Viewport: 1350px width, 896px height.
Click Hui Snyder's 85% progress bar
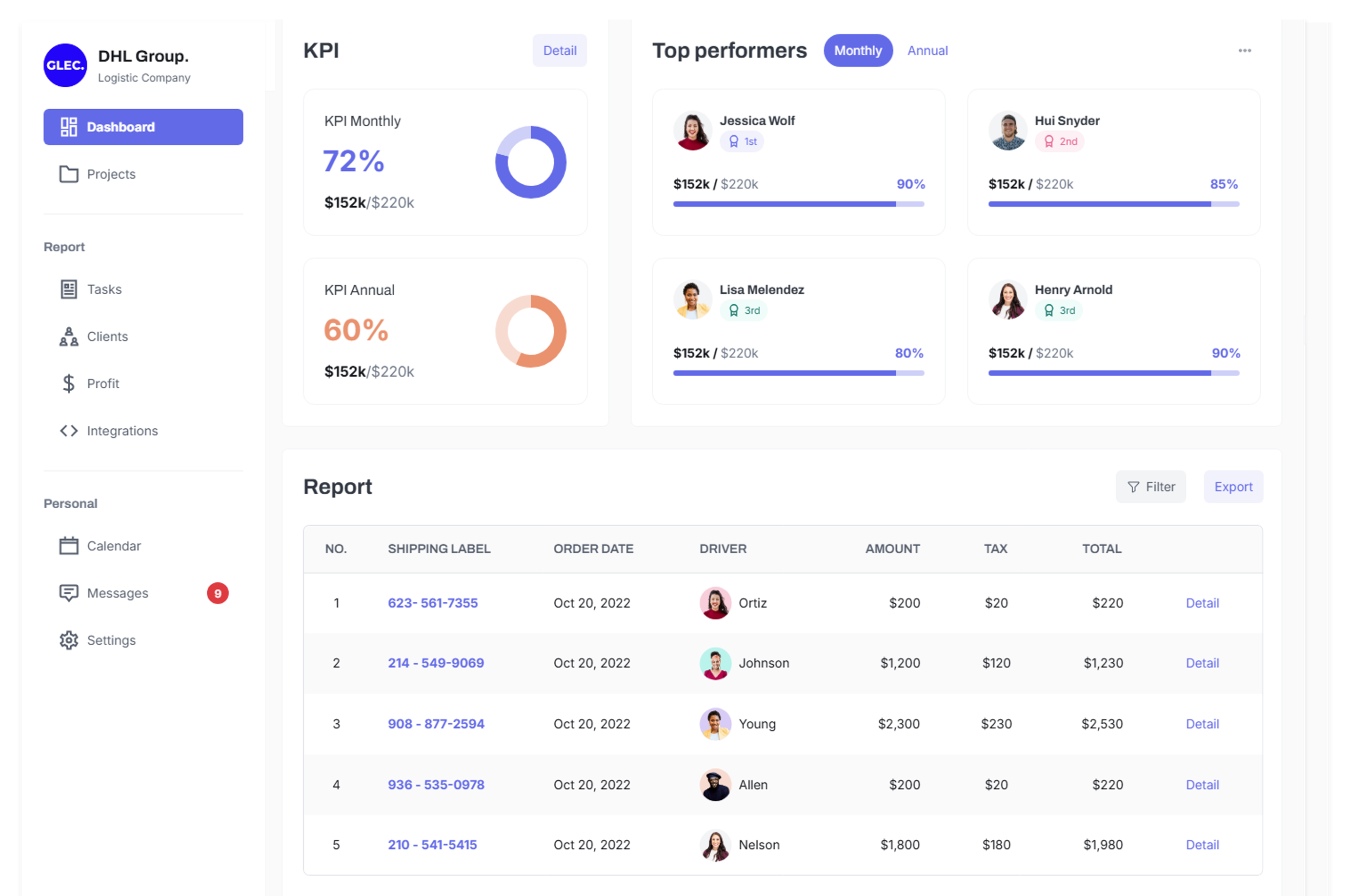1113,204
